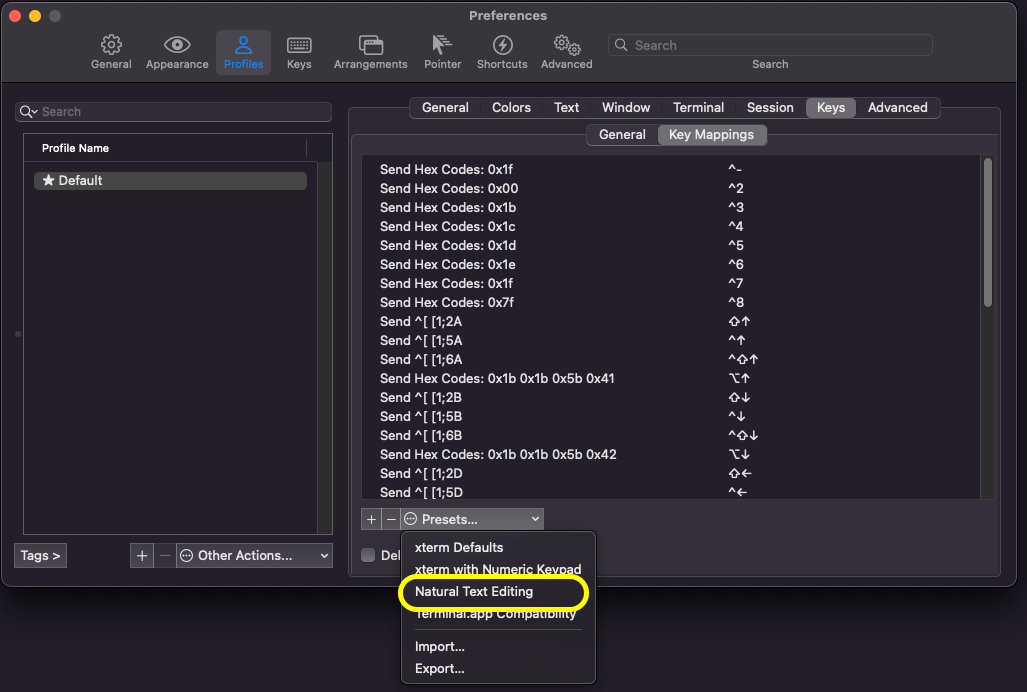This screenshot has height=692, width=1027.
Task: Select the Send ^[ [1;2A mapping row
Action: coord(671,321)
